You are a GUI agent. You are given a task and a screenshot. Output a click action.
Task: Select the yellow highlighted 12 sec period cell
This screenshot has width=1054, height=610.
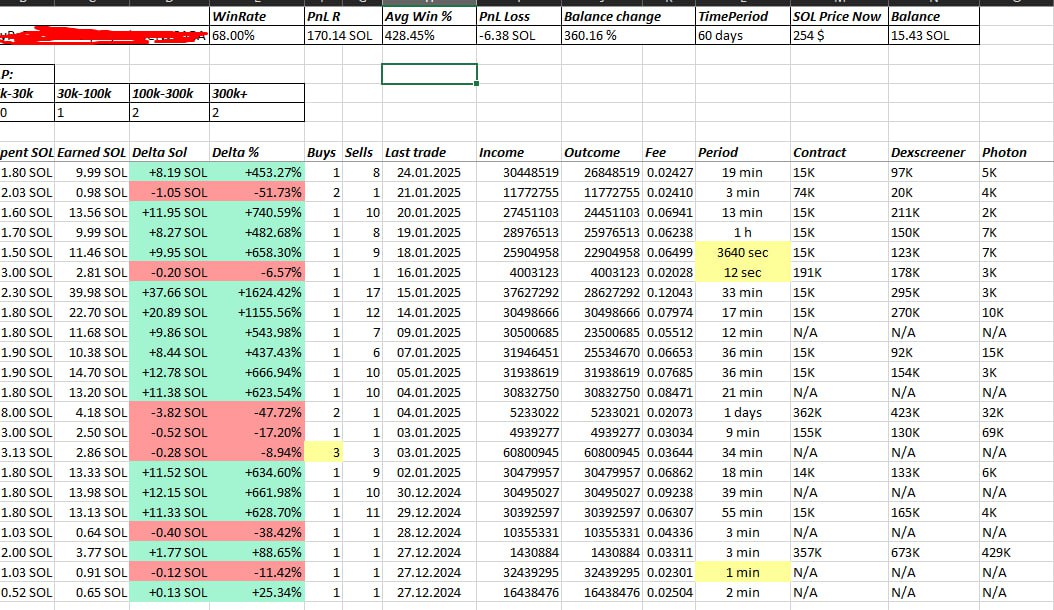(742, 272)
